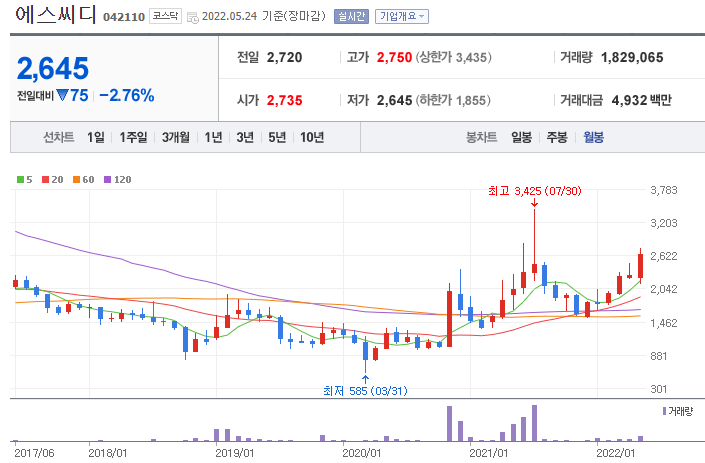Viewport: 705px width, 463px height.
Task: Switch the line chart to 1년
Action: (x=213, y=137)
